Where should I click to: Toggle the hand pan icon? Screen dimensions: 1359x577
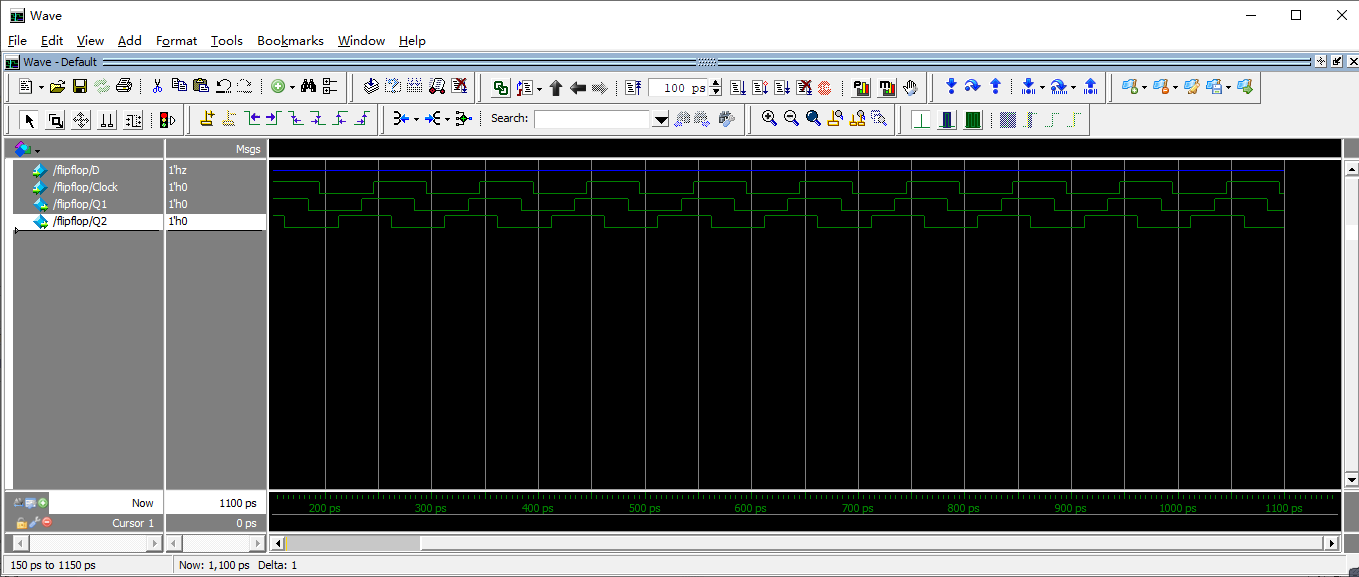point(910,88)
